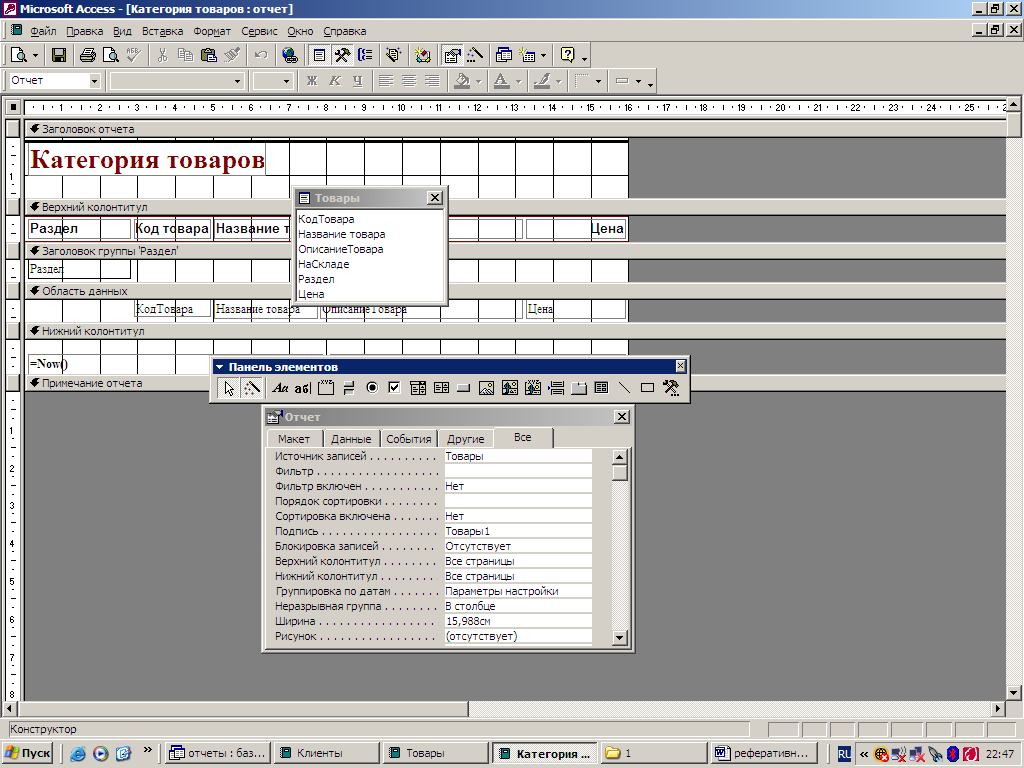Select the Page Break tool
The width and height of the screenshot is (1024, 768).
(x=556, y=388)
